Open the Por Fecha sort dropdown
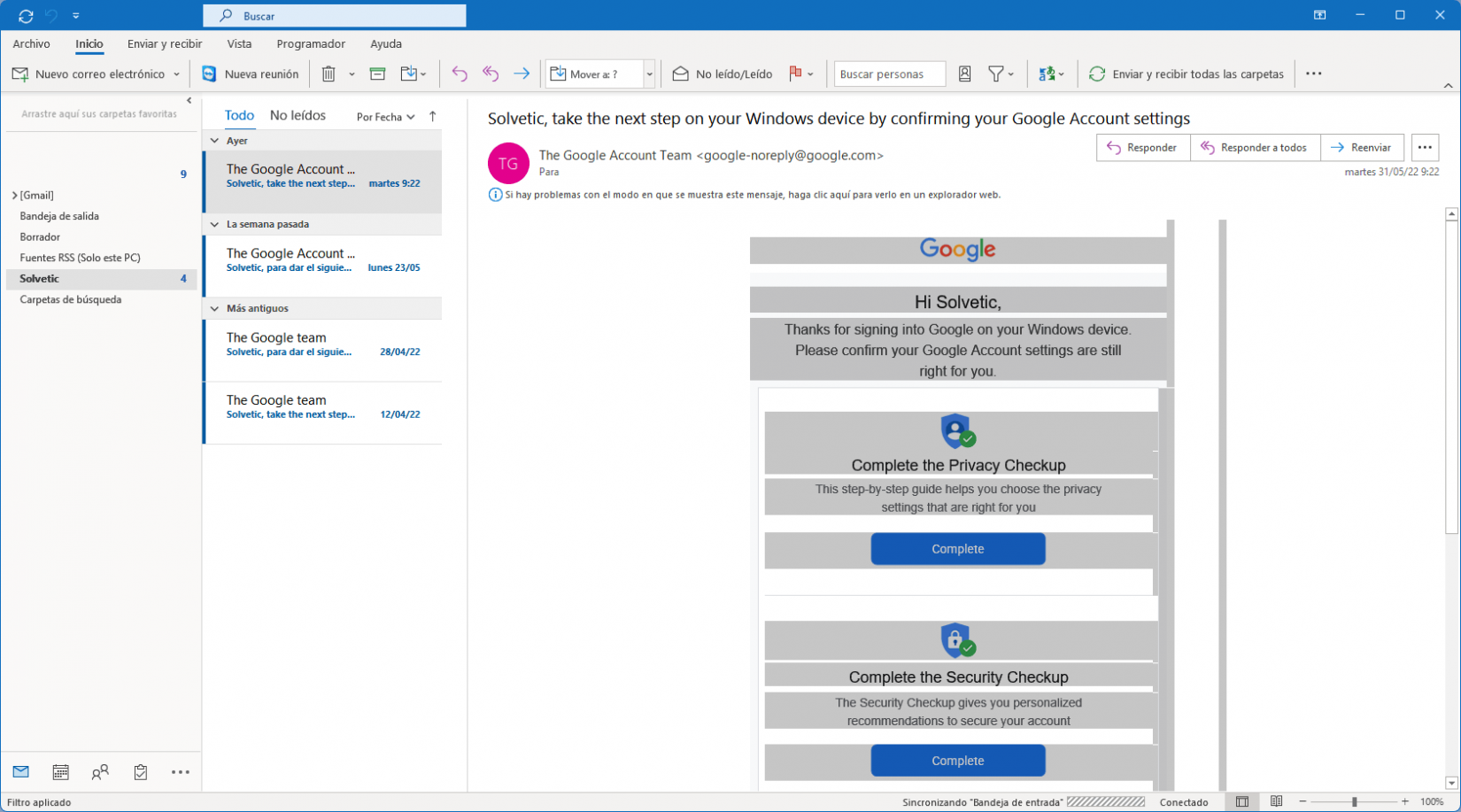This screenshot has width=1461, height=812. tap(385, 117)
